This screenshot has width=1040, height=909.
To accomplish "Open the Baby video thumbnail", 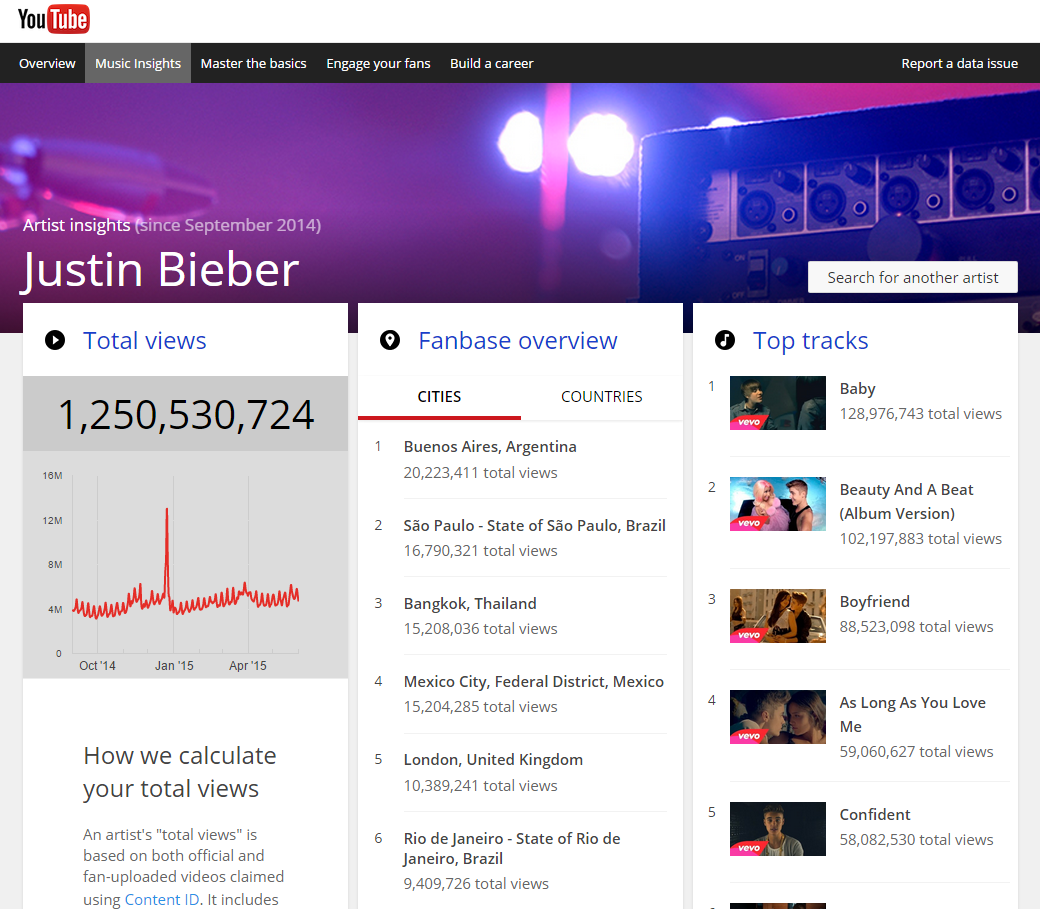I will coord(777,403).
